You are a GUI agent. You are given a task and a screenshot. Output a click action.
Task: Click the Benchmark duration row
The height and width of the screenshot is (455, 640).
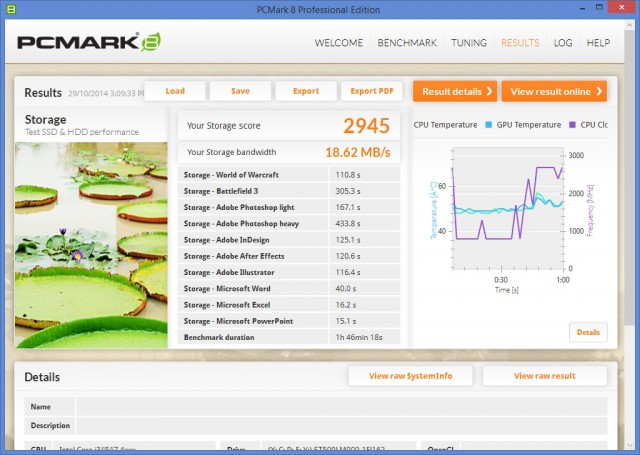[289, 337]
